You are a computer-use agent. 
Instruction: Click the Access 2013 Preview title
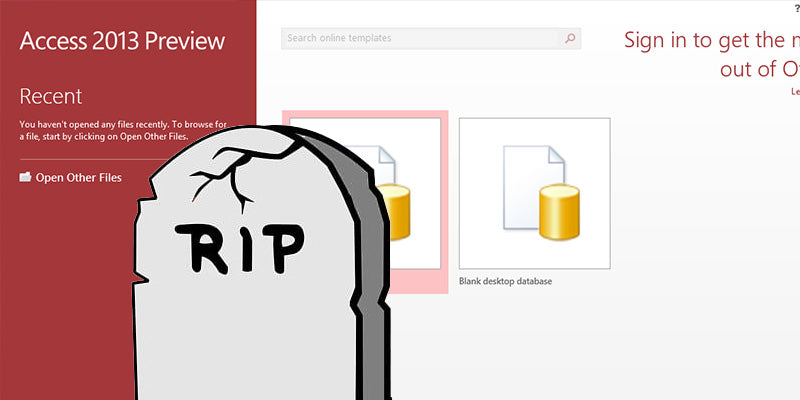[122, 41]
